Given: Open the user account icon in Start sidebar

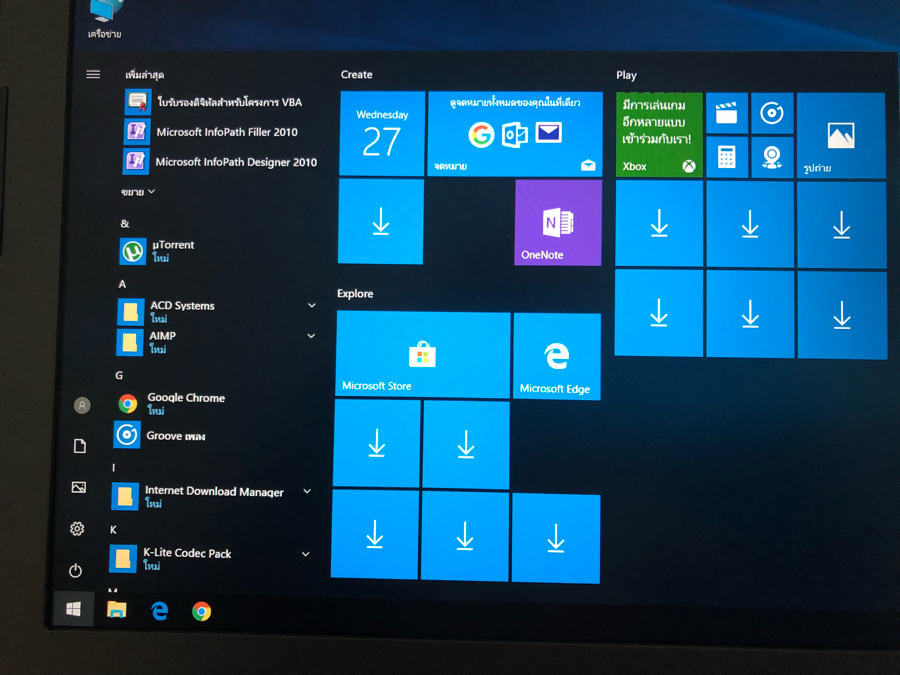Looking at the screenshot, I should 82,405.
